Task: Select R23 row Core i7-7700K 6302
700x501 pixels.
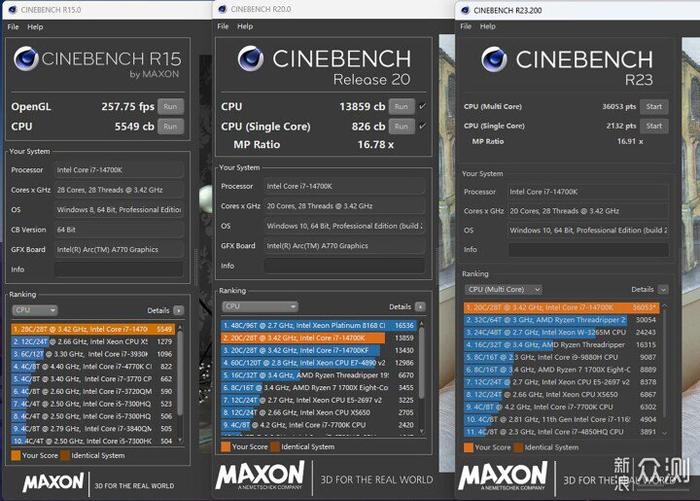Action: [562, 407]
